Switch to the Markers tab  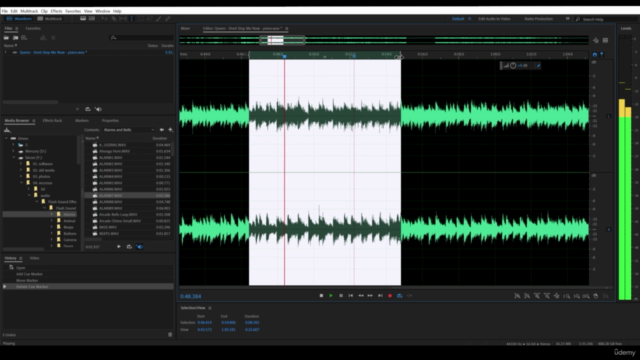[82, 121]
